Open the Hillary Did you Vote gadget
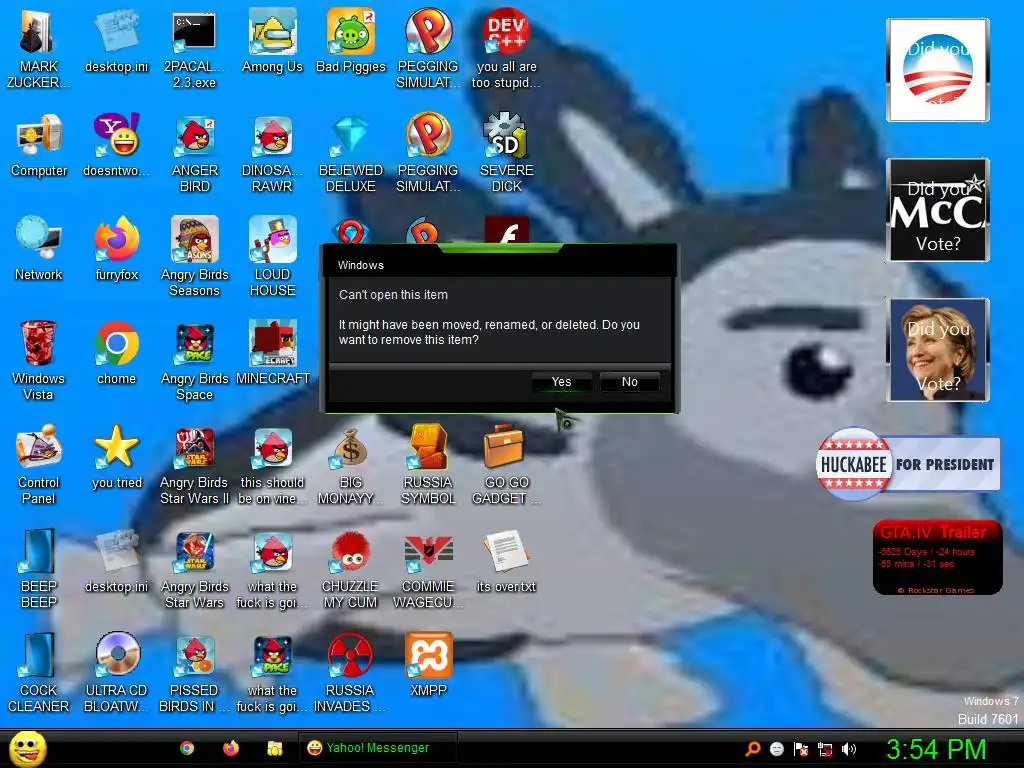 click(937, 349)
